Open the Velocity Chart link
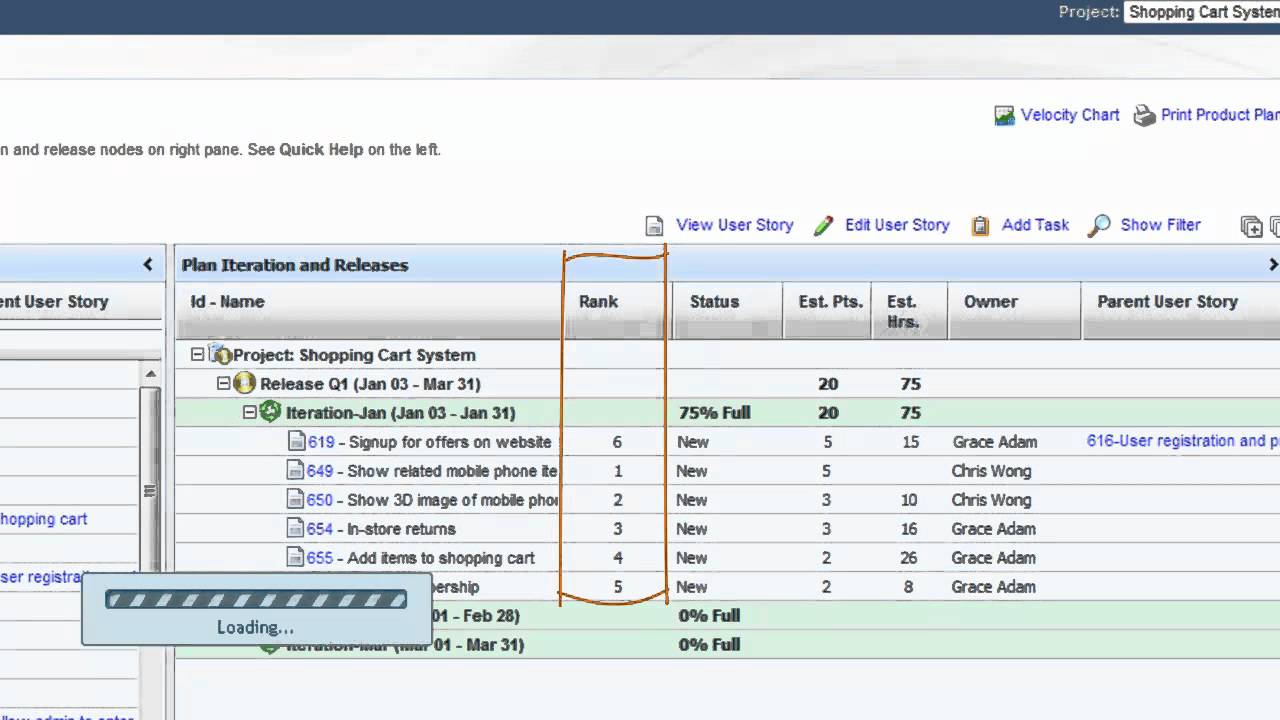 [1070, 115]
